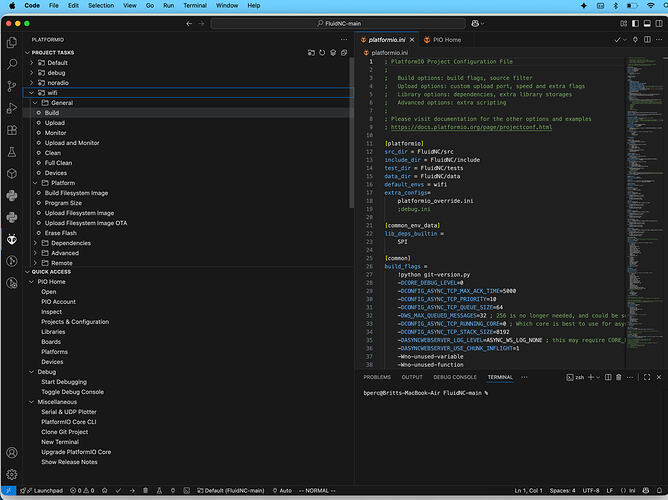The width and height of the screenshot is (668, 500).
Task: Select the PlatformIO alien-head icon in activity bar
Action: click(x=12, y=239)
